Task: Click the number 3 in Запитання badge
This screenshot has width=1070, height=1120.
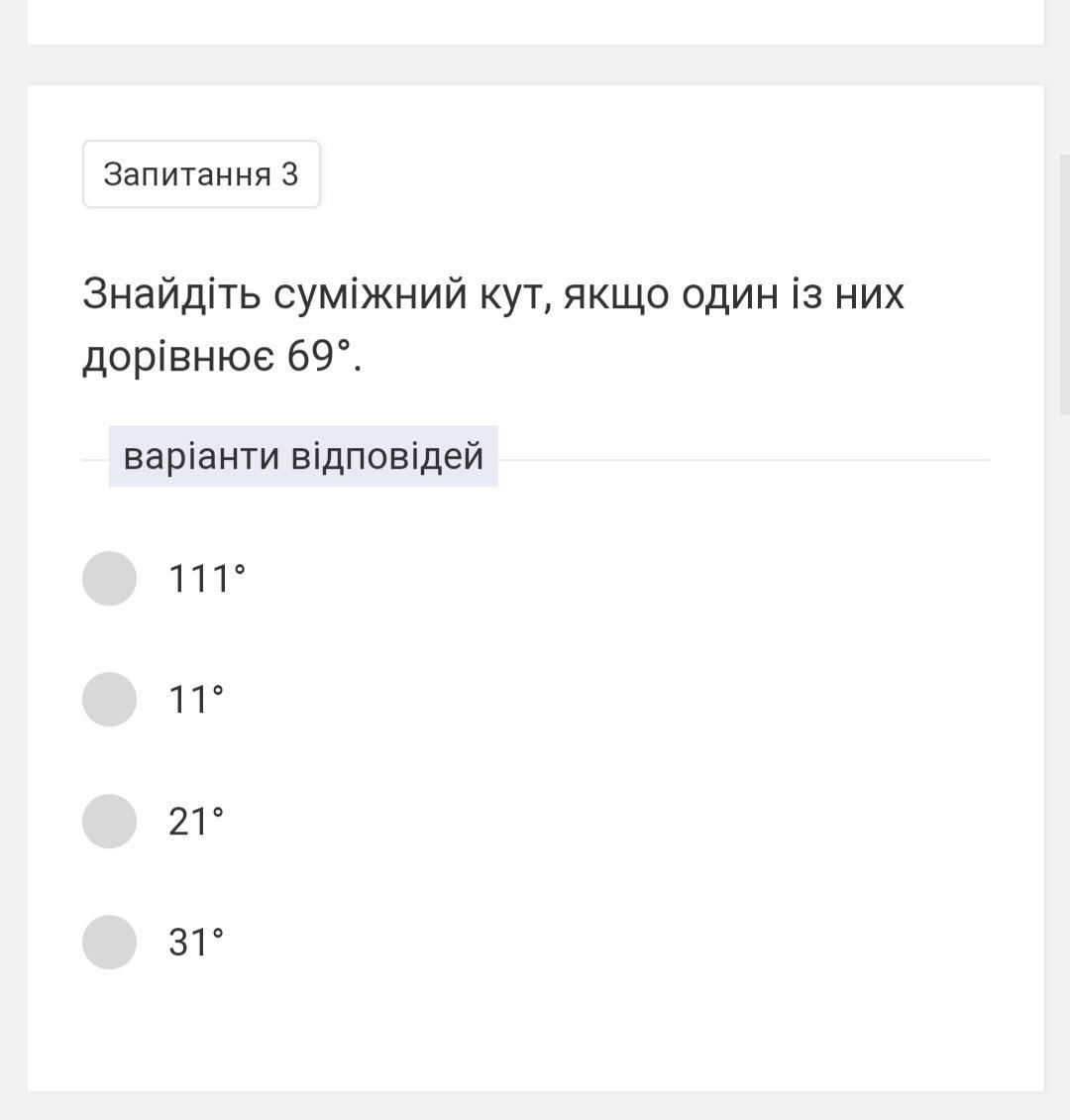Action: pos(289,174)
